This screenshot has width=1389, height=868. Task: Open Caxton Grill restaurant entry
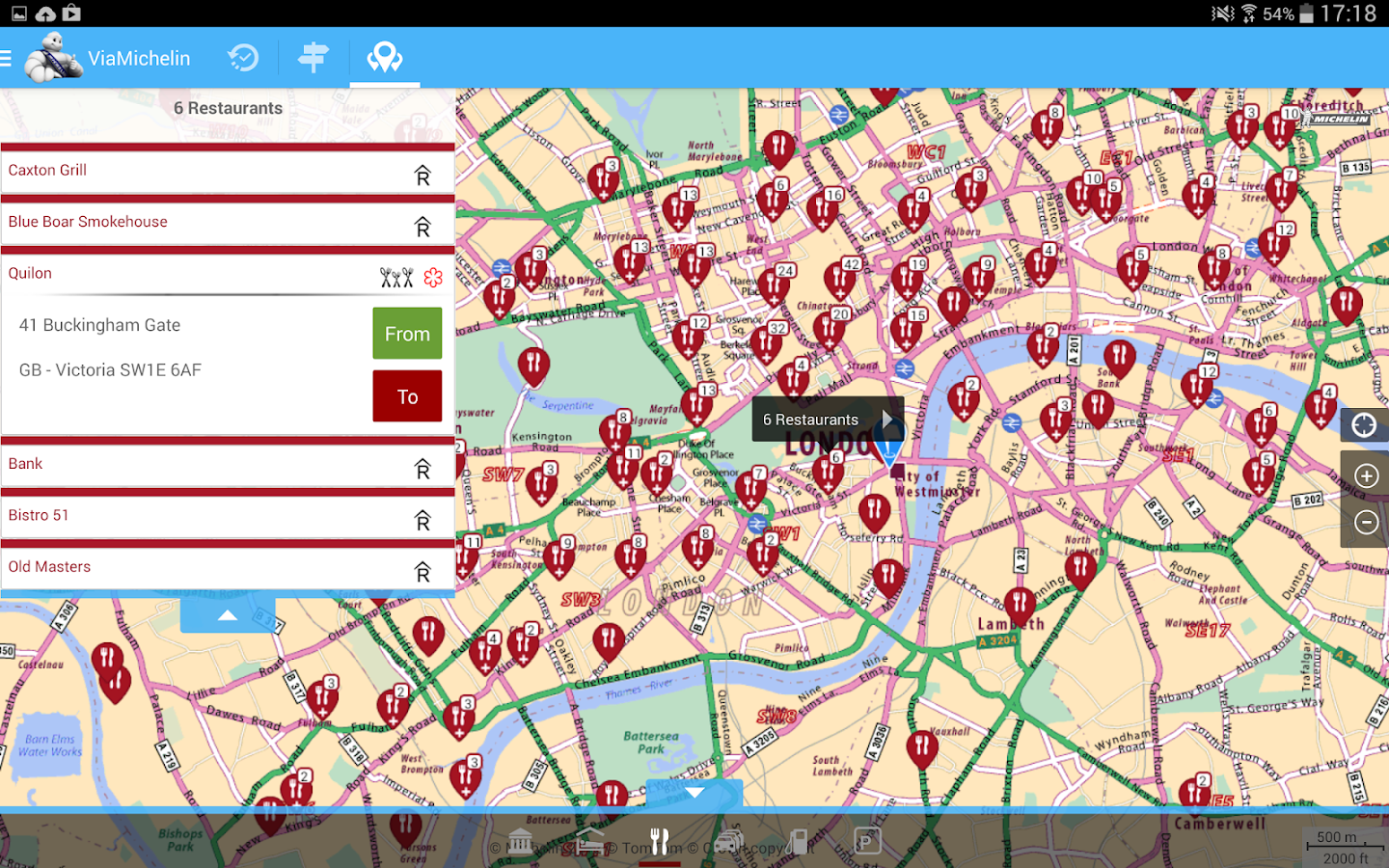click(x=228, y=171)
